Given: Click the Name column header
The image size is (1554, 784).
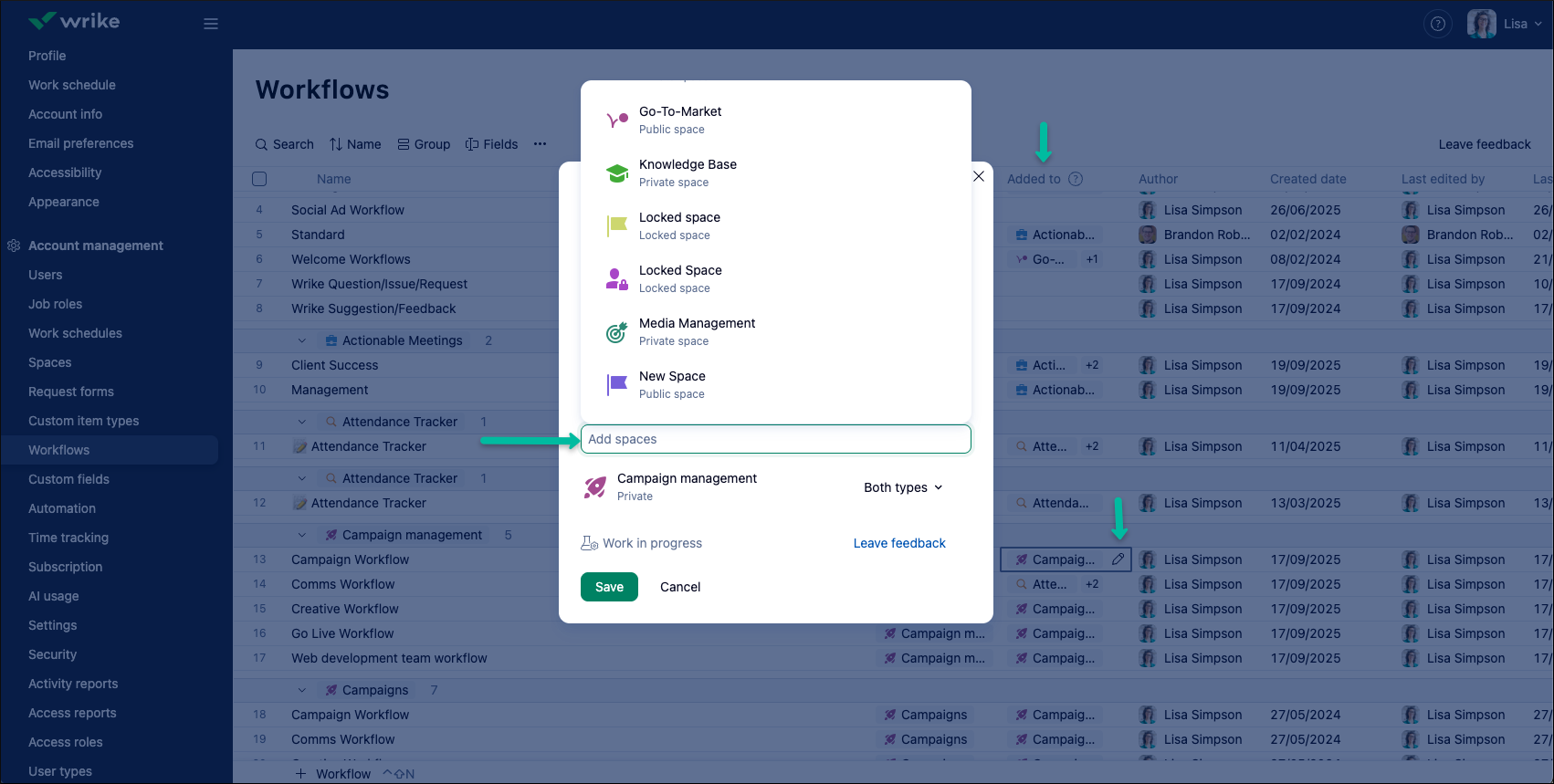Looking at the screenshot, I should click(x=334, y=179).
